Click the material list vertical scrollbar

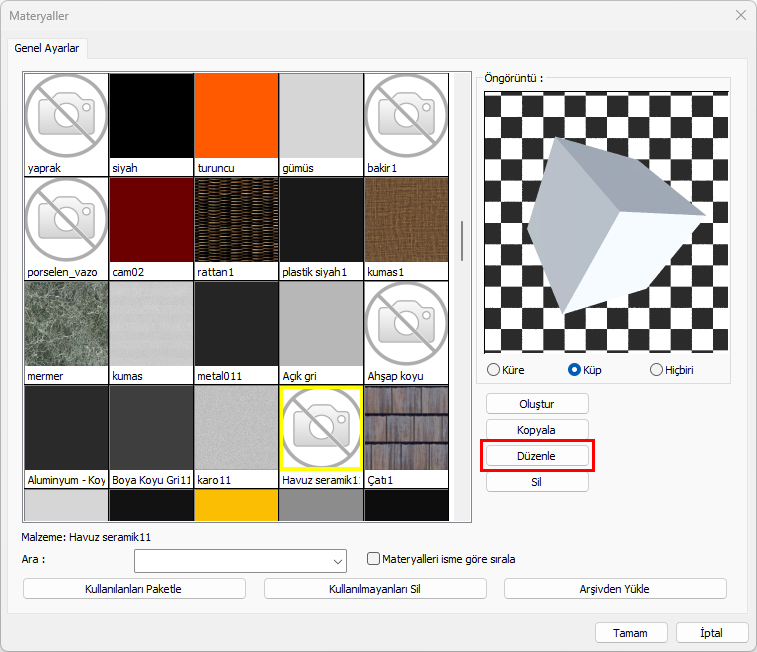click(461, 240)
